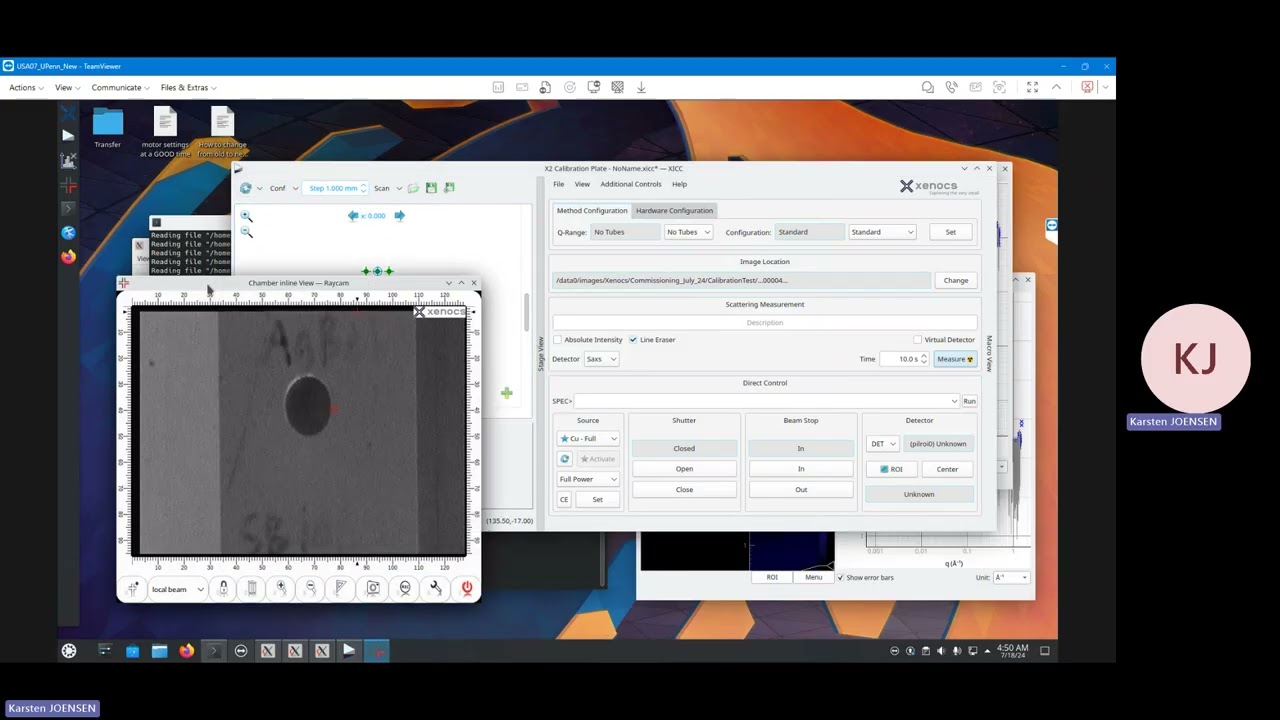
Task: Open TeamViewer Actions menu
Action: [26, 88]
